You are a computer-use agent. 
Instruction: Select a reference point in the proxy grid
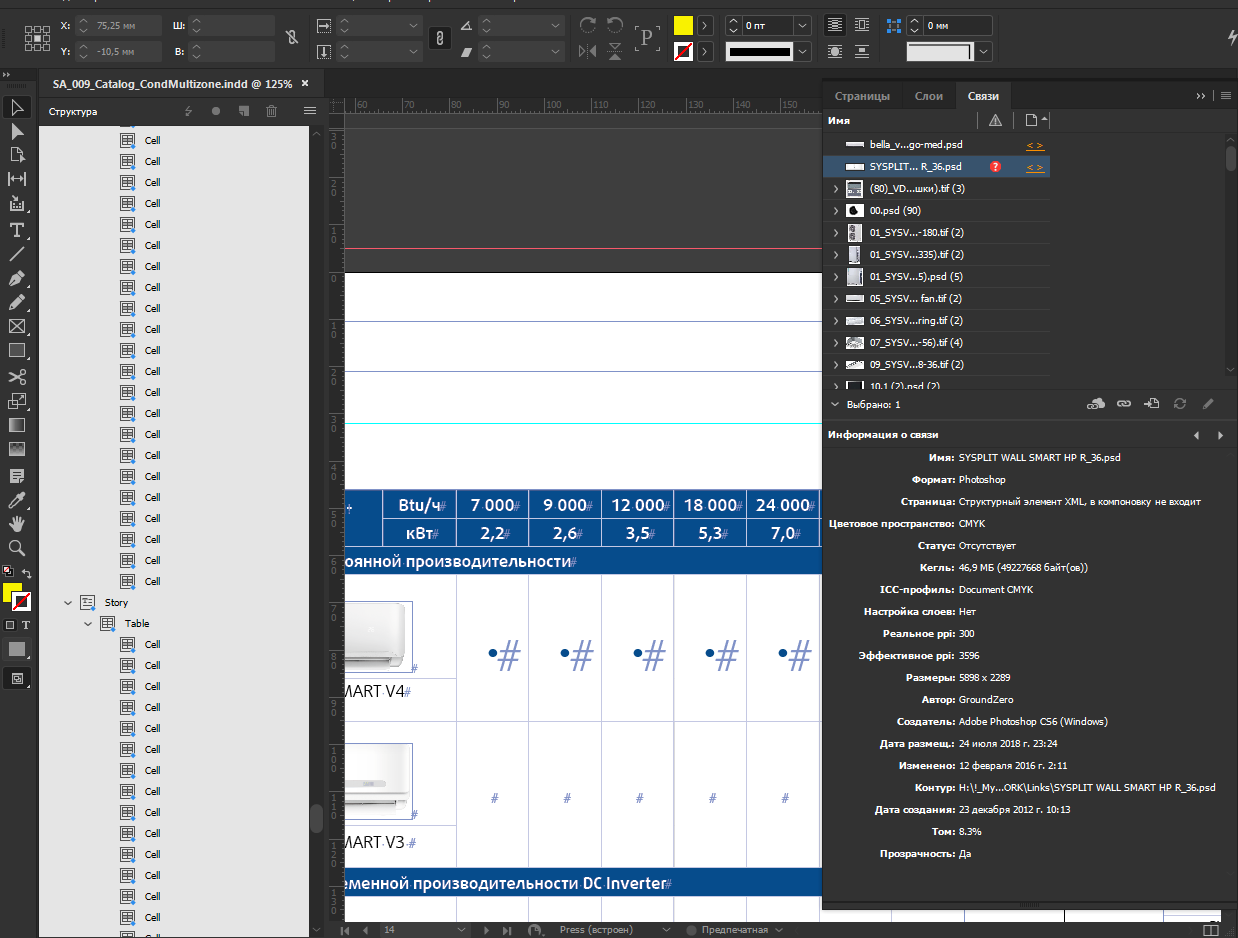(38, 38)
